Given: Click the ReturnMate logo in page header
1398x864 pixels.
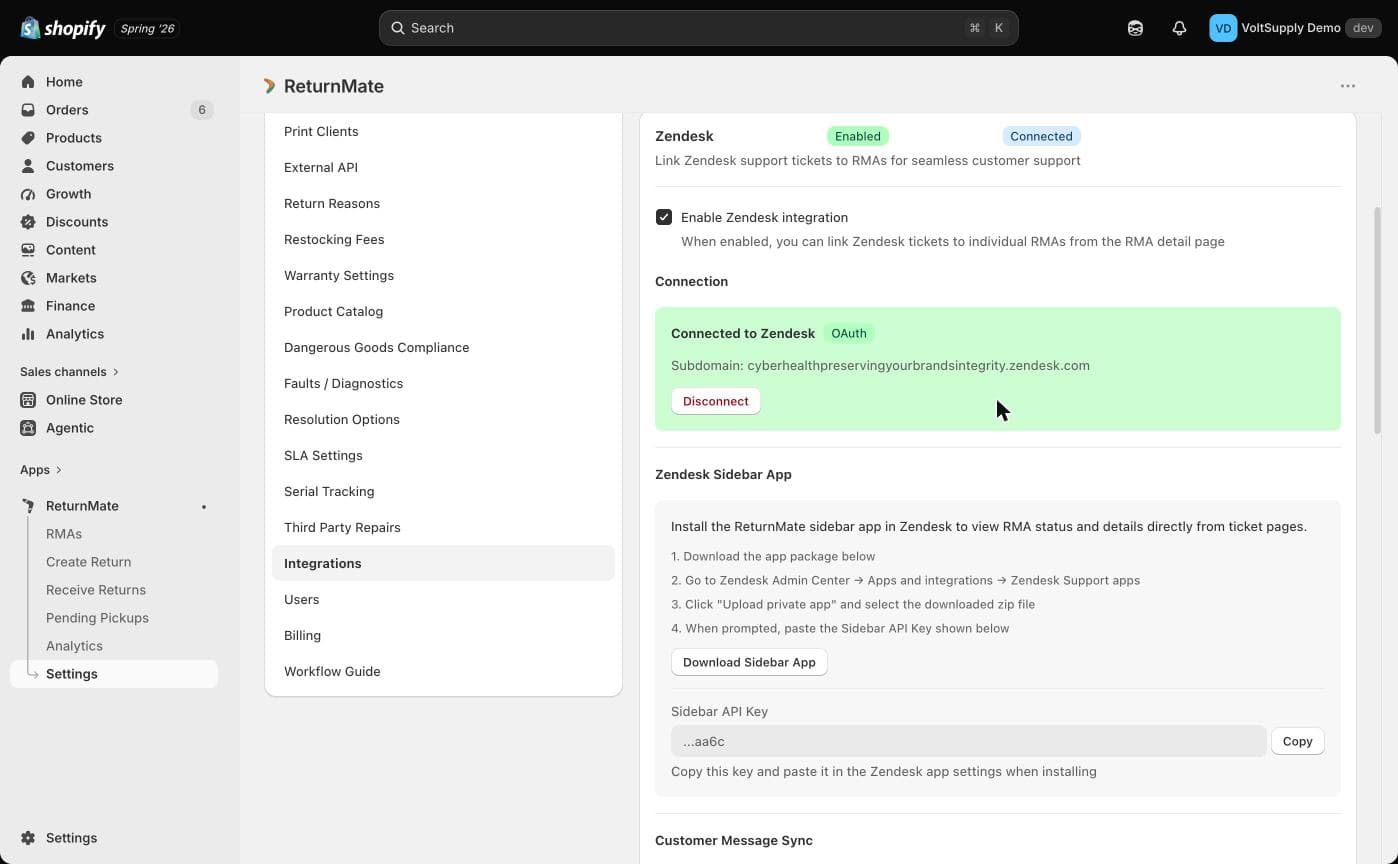Looking at the screenshot, I should (269, 86).
